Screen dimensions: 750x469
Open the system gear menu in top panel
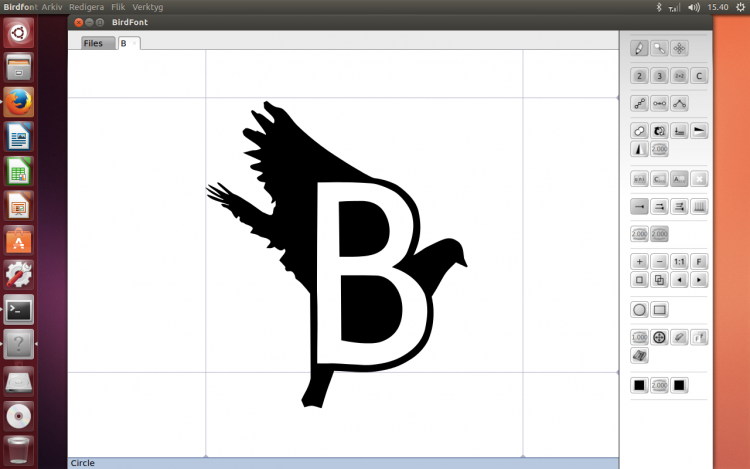740,7
